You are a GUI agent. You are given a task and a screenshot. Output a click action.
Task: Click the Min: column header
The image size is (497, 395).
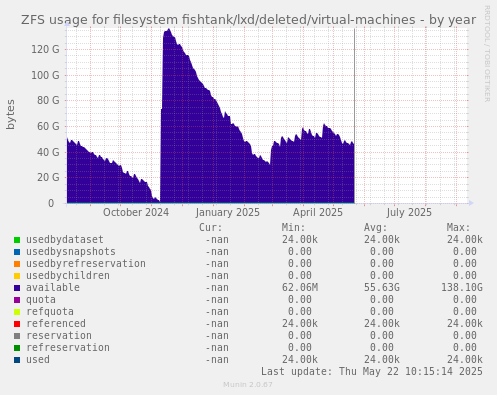pyautogui.click(x=293, y=228)
